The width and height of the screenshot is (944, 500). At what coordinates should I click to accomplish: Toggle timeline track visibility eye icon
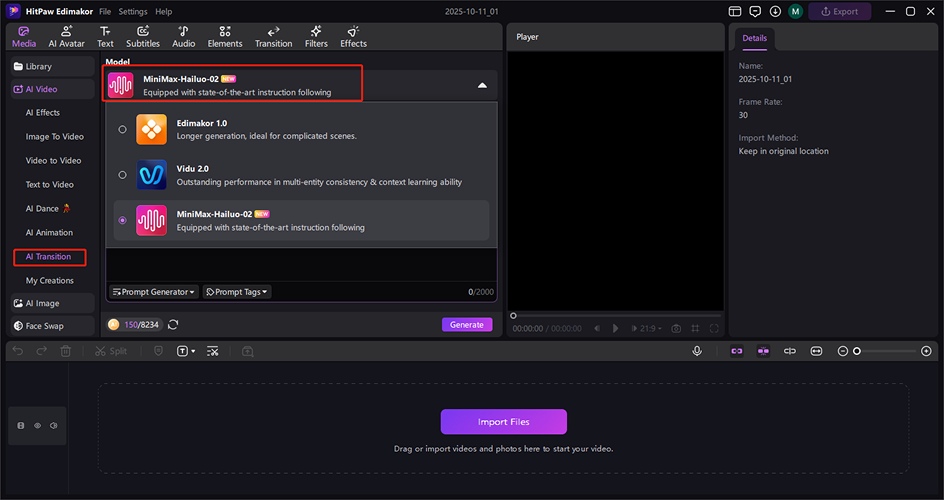coord(37,425)
